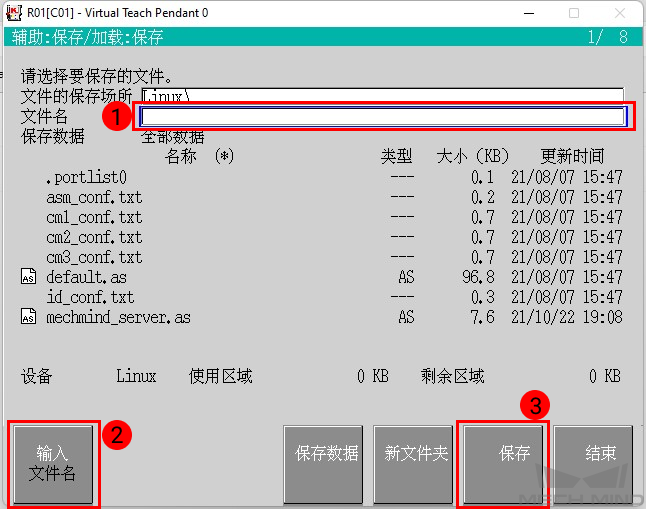Minimize the Virtual Teach Pendant window

[529, 13]
